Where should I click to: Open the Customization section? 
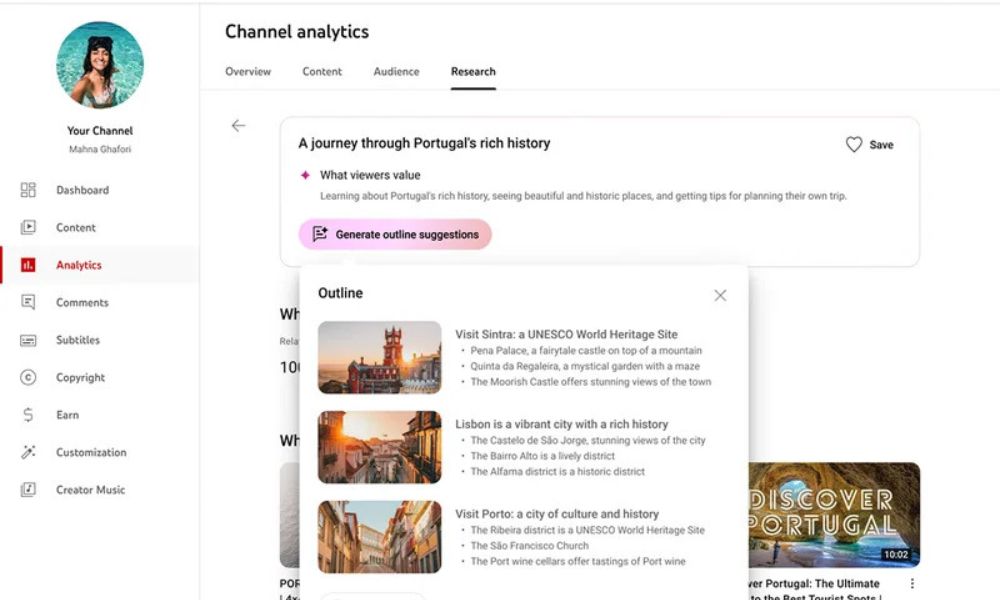click(90, 452)
